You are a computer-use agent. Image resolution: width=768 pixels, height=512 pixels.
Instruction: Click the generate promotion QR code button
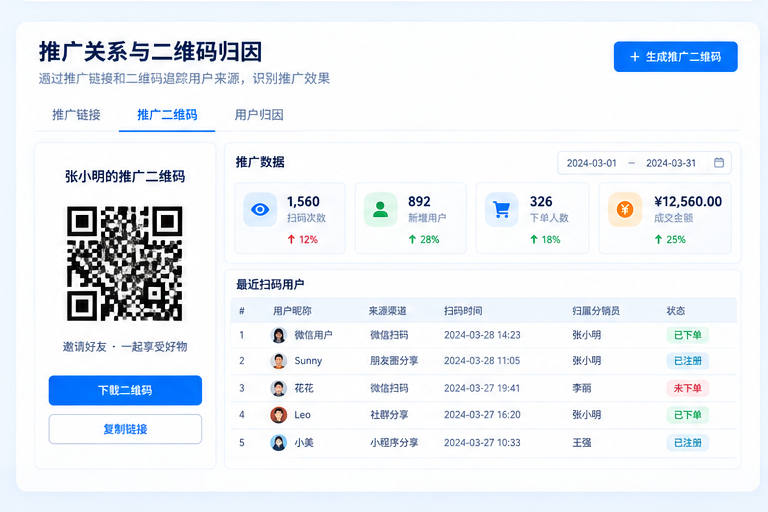675,57
